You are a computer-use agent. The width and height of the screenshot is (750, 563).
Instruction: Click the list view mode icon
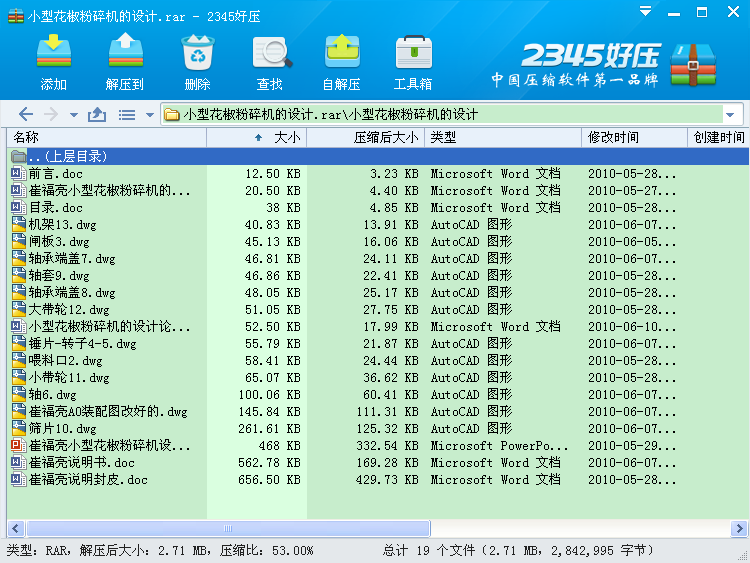pyautogui.click(x=127, y=115)
